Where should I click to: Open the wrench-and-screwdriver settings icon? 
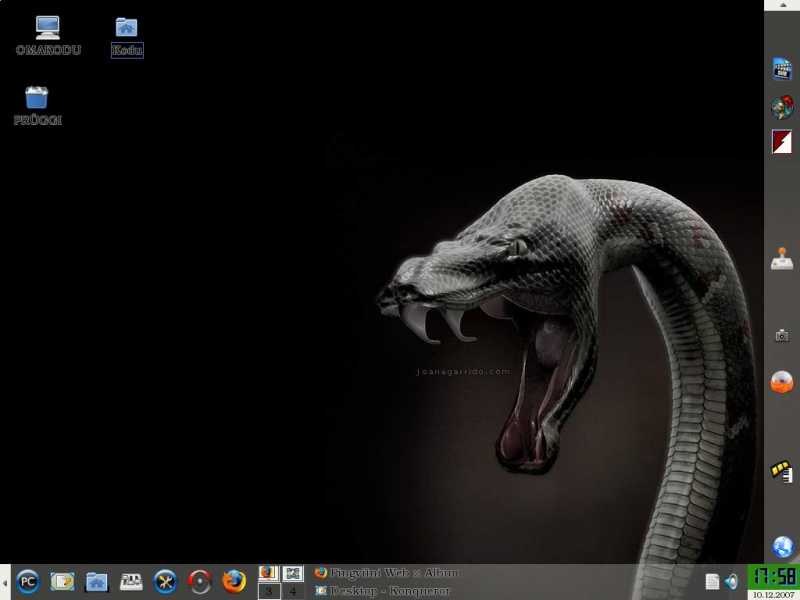point(165,582)
